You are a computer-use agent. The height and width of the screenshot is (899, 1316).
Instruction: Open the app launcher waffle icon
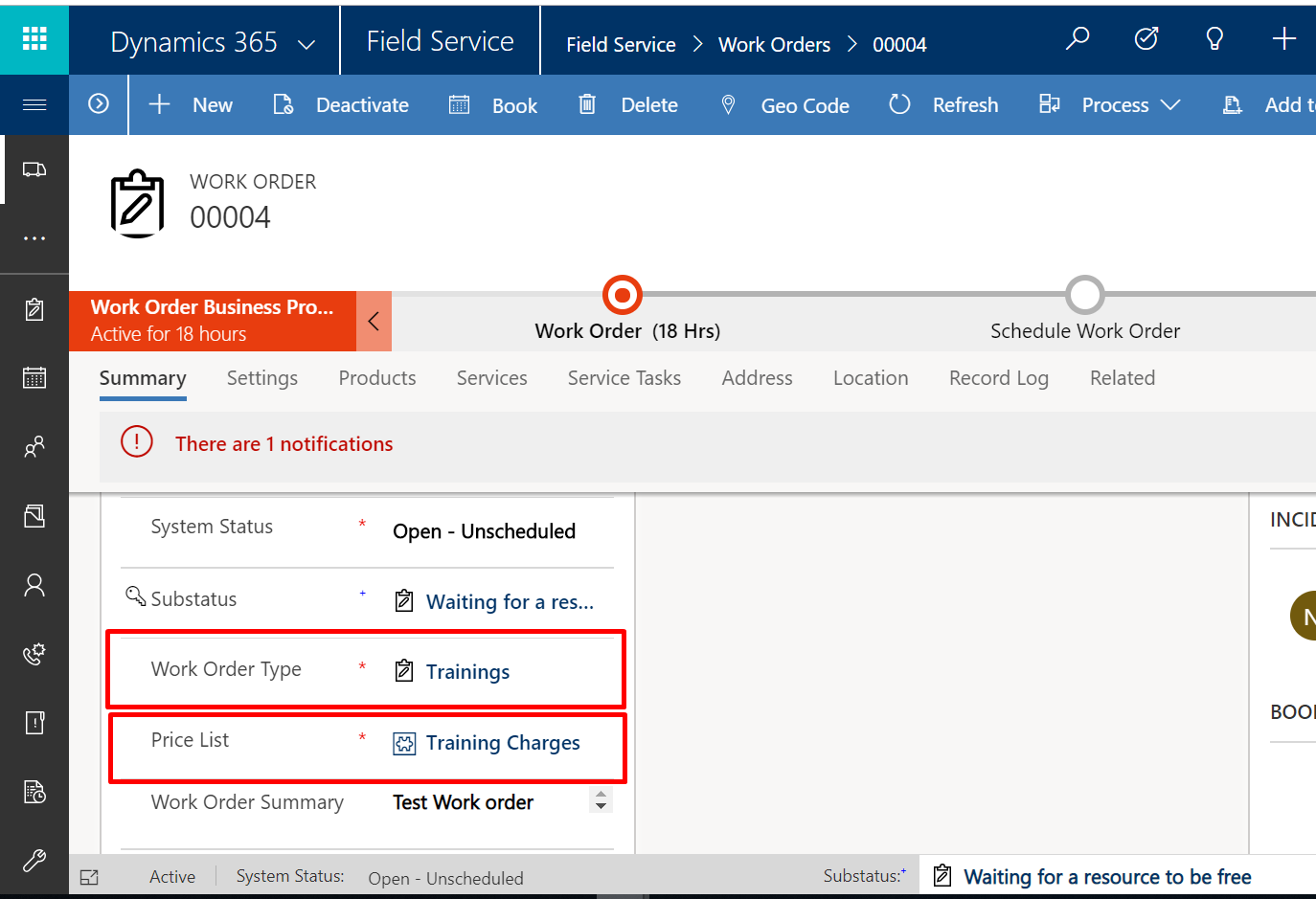click(34, 38)
